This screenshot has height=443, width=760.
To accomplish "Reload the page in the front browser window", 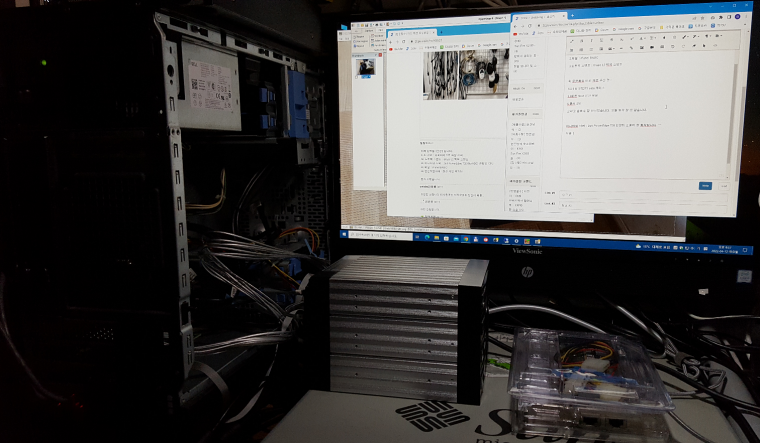I will click(x=530, y=26).
